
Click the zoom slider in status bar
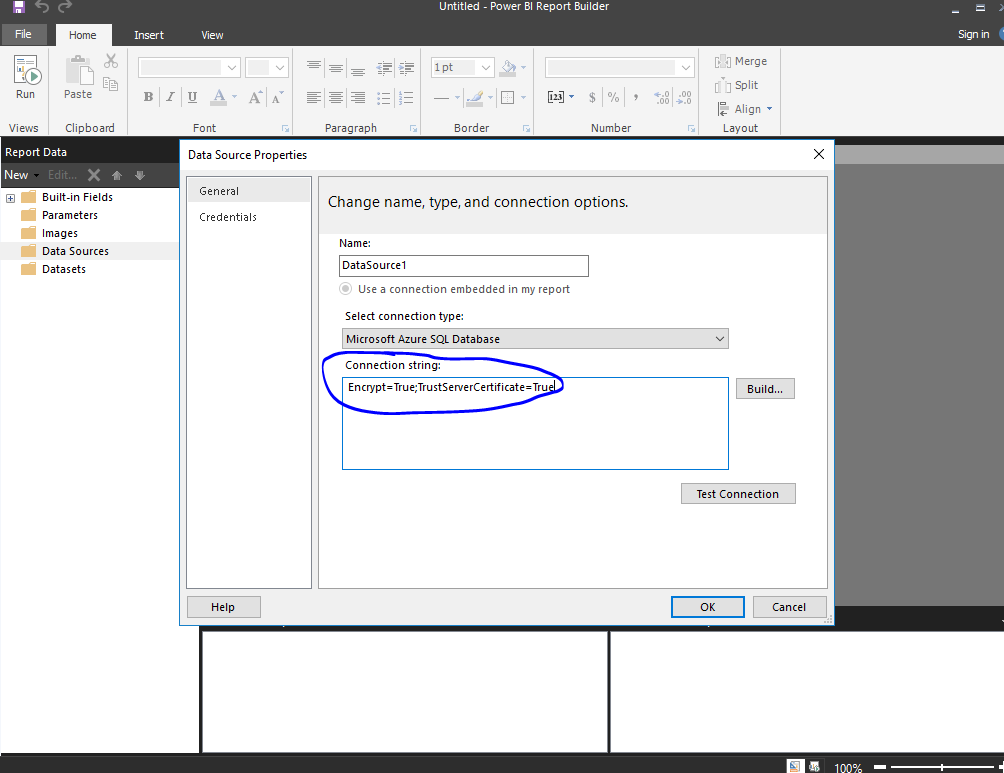coord(942,767)
